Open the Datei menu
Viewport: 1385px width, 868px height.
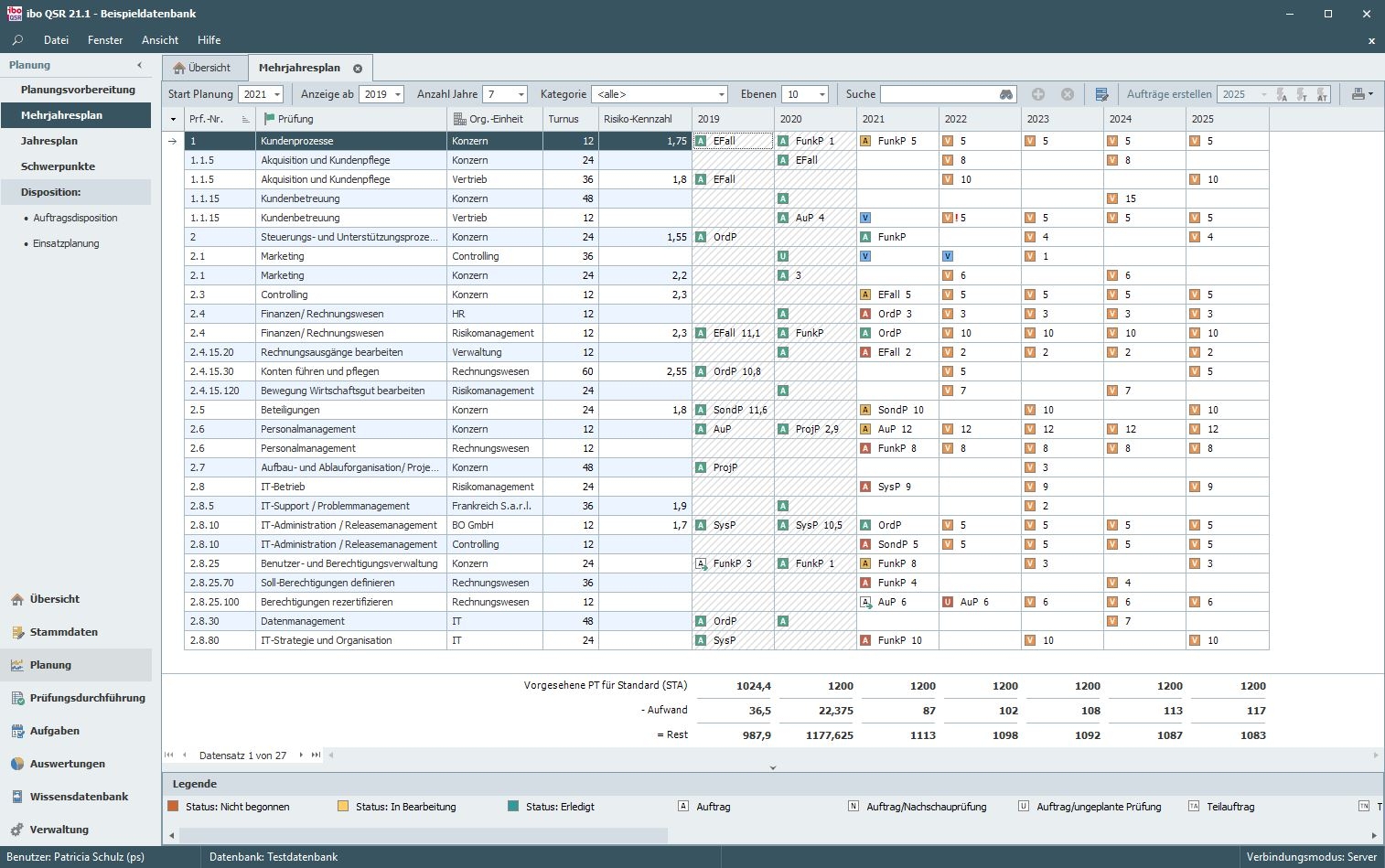point(56,40)
